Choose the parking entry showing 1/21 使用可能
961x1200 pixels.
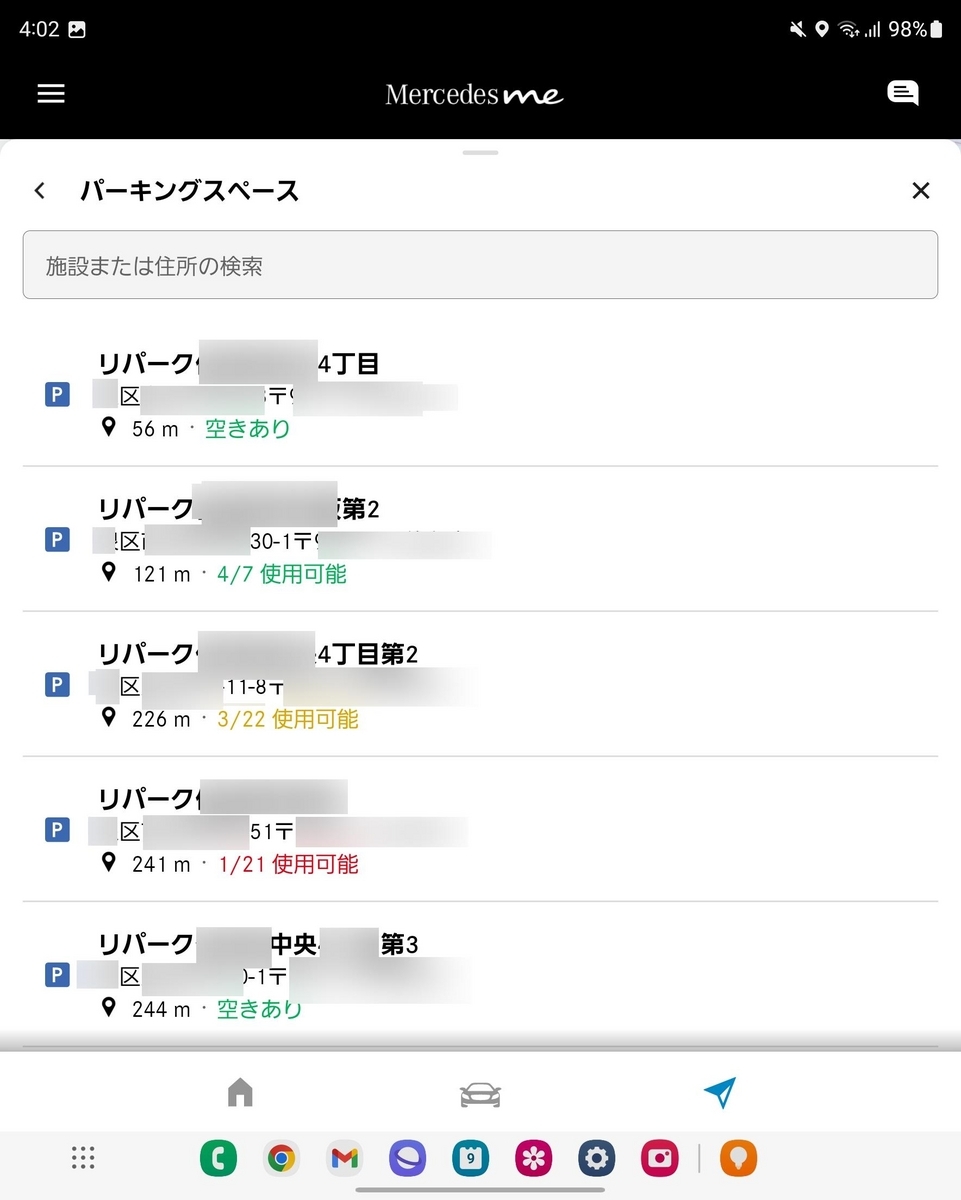pyautogui.click(x=480, y=829)
